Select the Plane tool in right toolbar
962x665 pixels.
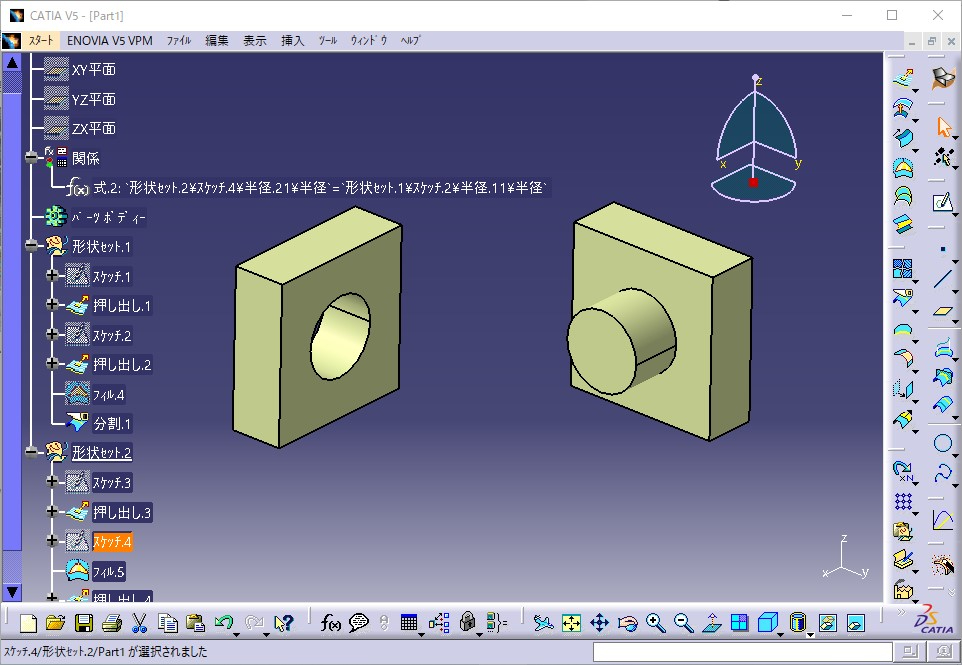pos(943,311)
